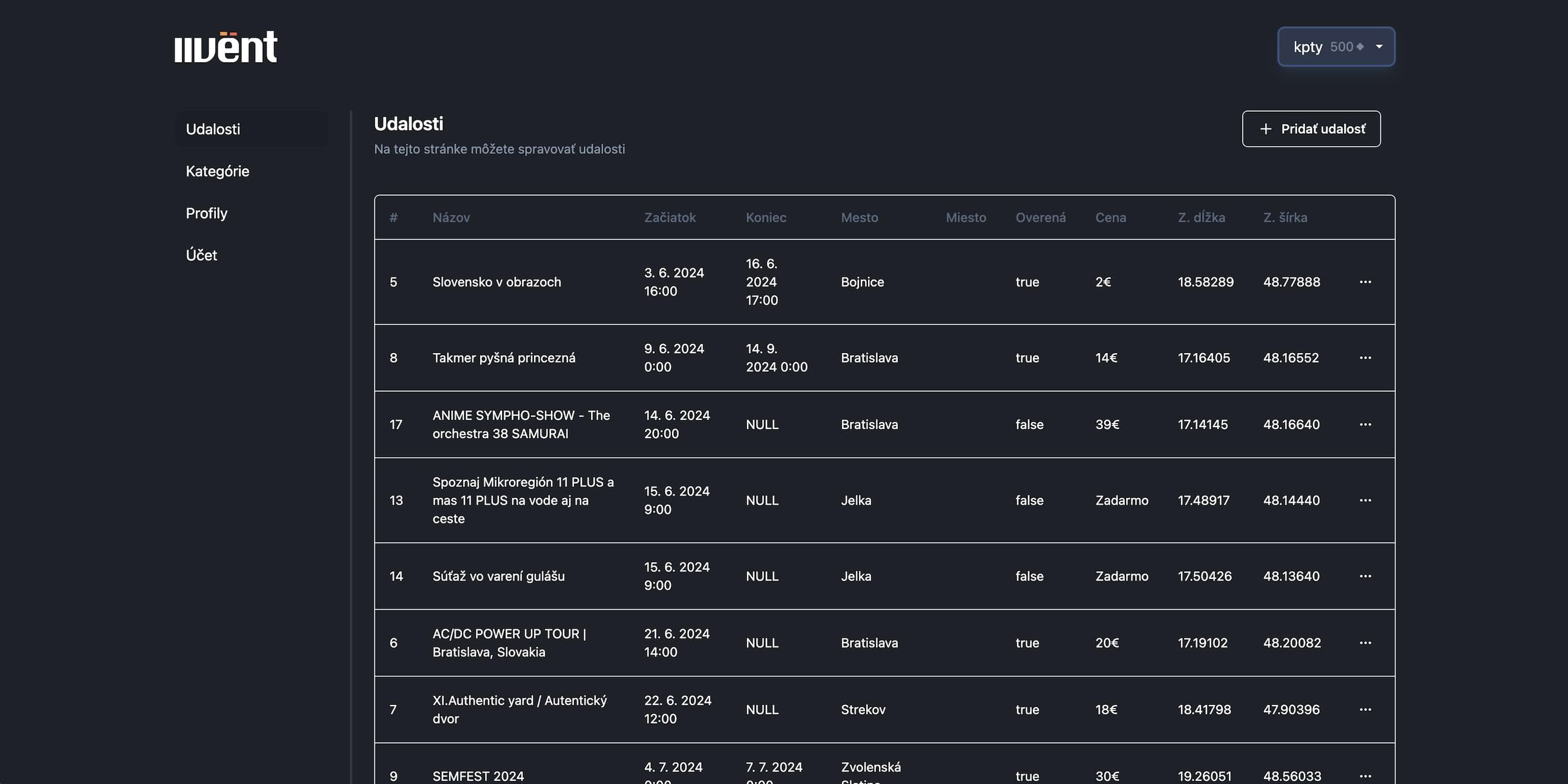This screenshot has height=784, width=1568.
Task: Click the Cena column header
Action: (x=1110, y=217)
